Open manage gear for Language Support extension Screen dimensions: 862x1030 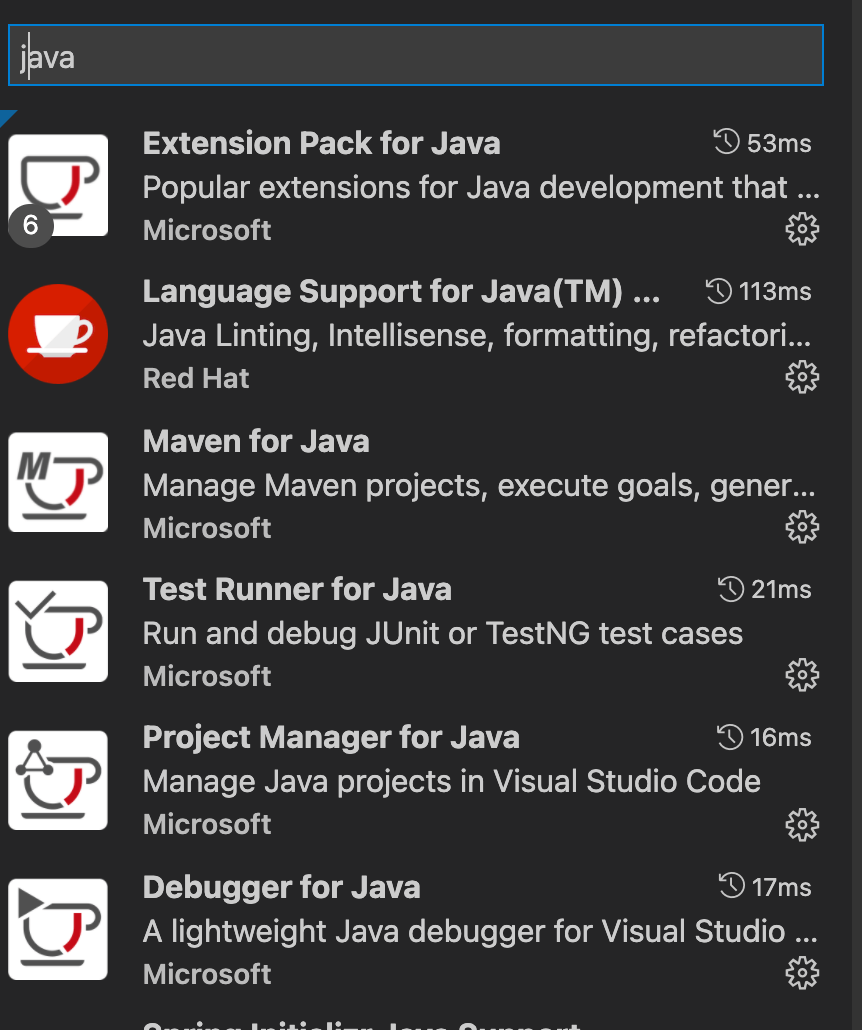(802, 377)
